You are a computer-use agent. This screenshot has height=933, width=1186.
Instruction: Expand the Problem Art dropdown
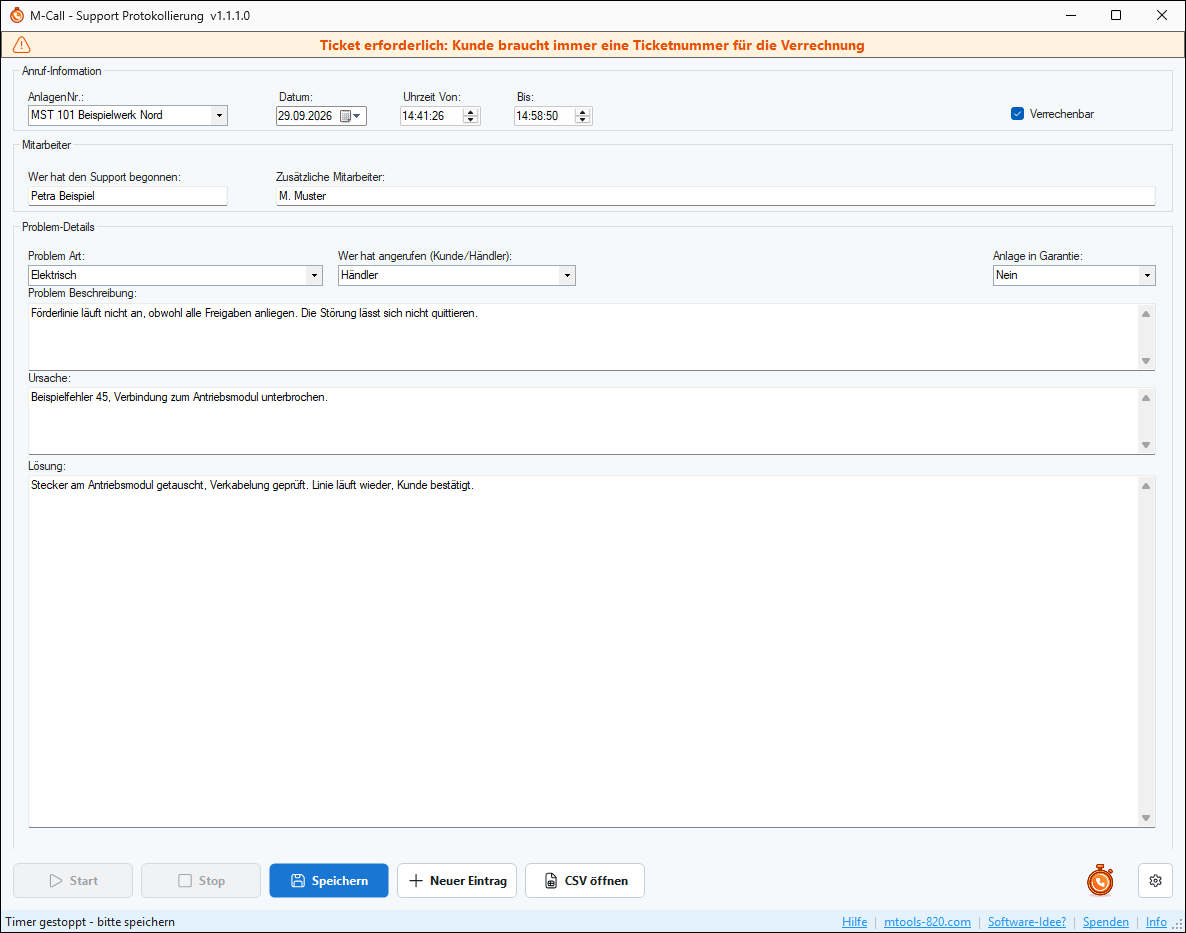pos(315,275)
